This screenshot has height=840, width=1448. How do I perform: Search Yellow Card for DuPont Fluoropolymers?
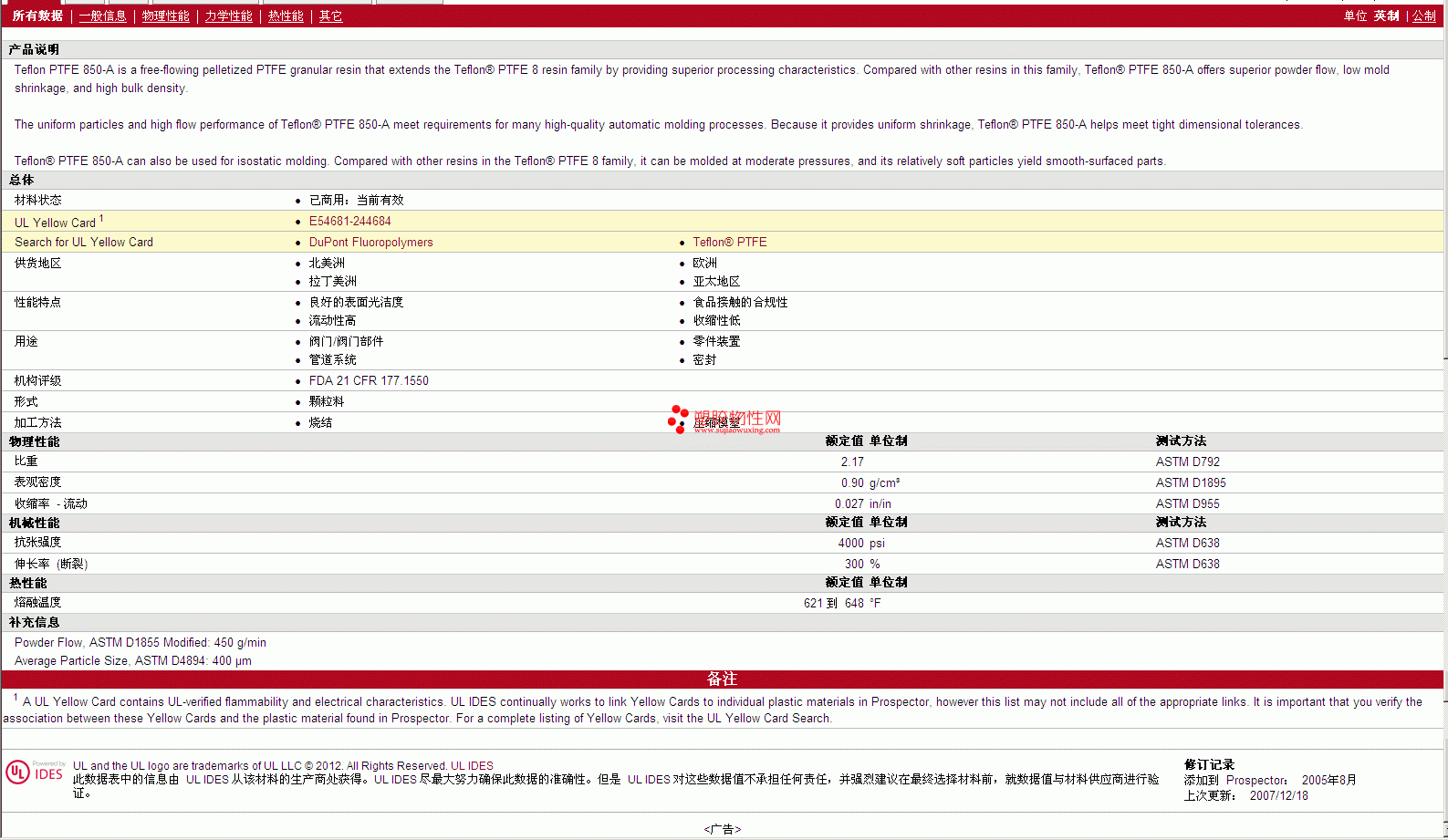click(370, 242)
